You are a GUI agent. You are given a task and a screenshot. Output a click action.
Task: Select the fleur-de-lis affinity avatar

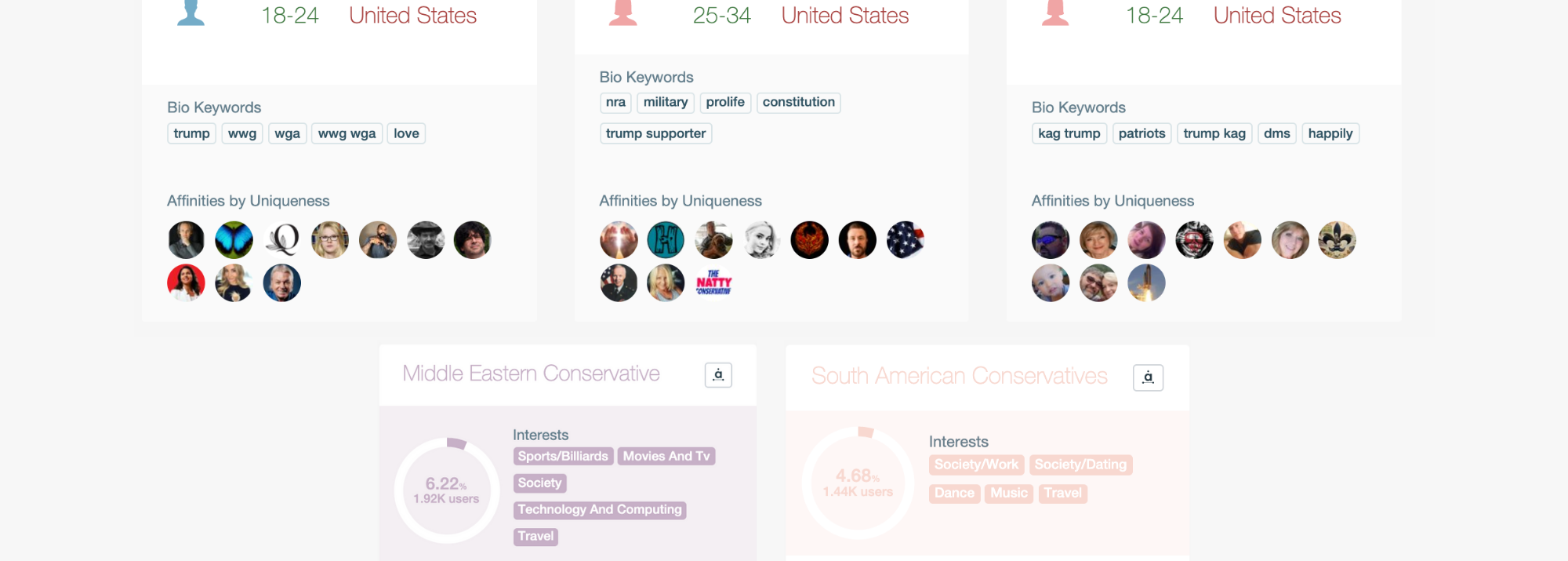tap(1337, 240)
